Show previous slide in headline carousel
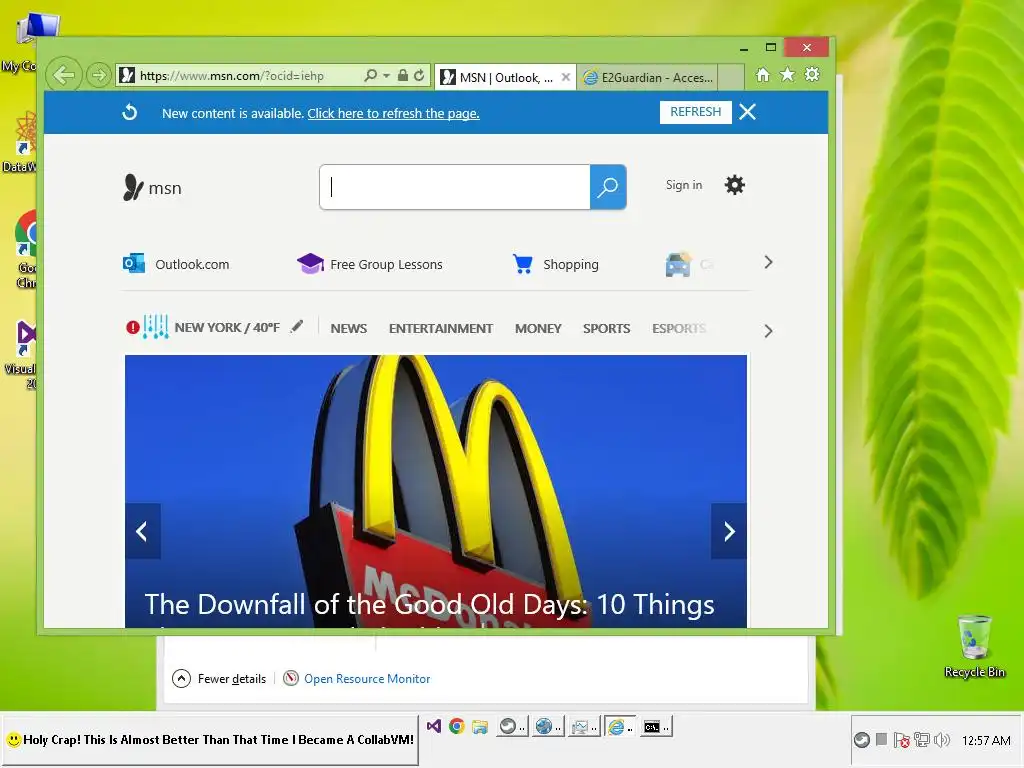 coord(142,531)
